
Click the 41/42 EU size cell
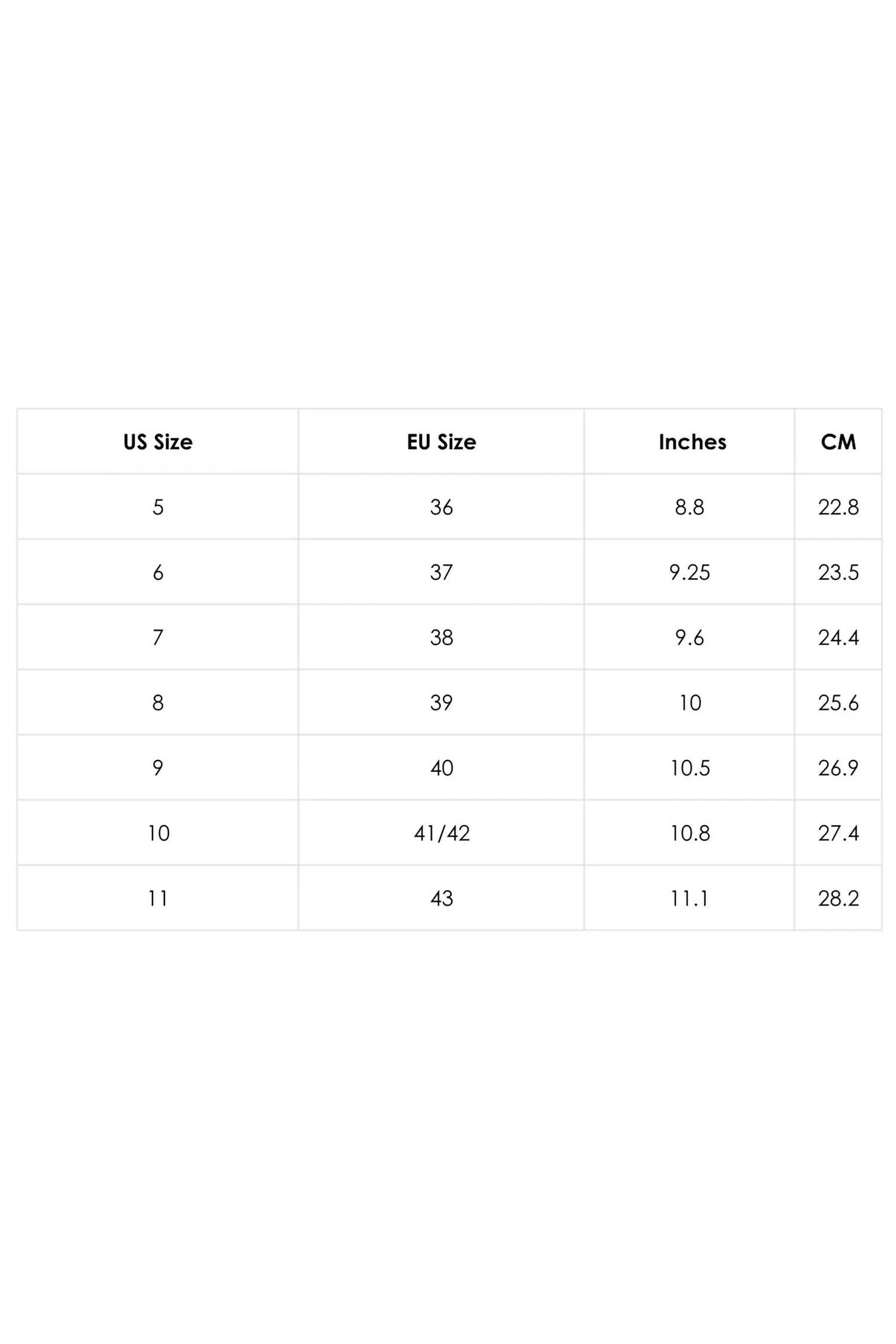click(x=442, y=833)
